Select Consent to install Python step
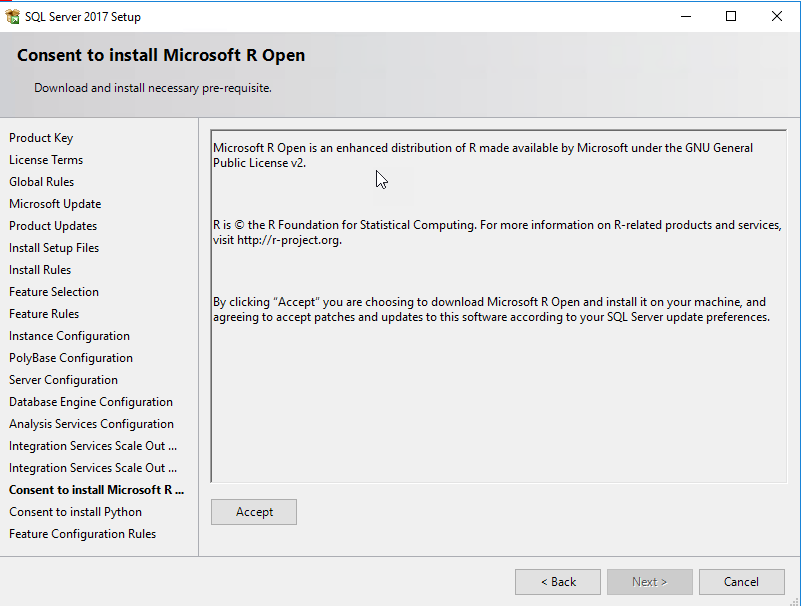This screenshot has width=801, height=606. coord(75,512)
